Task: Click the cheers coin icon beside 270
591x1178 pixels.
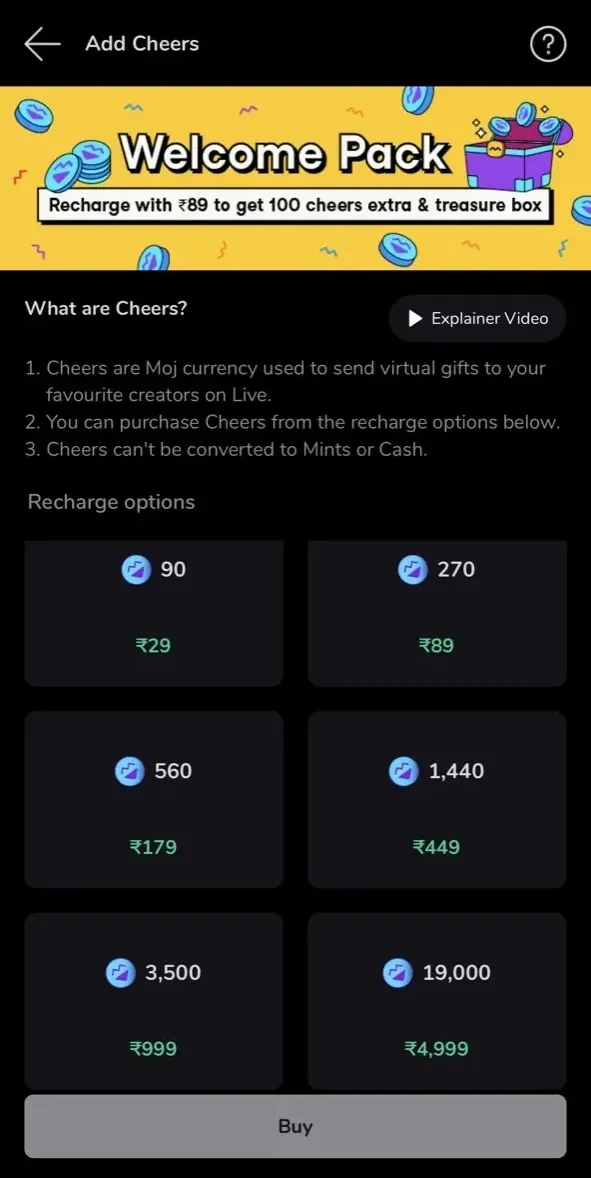Action: (412, 570)
